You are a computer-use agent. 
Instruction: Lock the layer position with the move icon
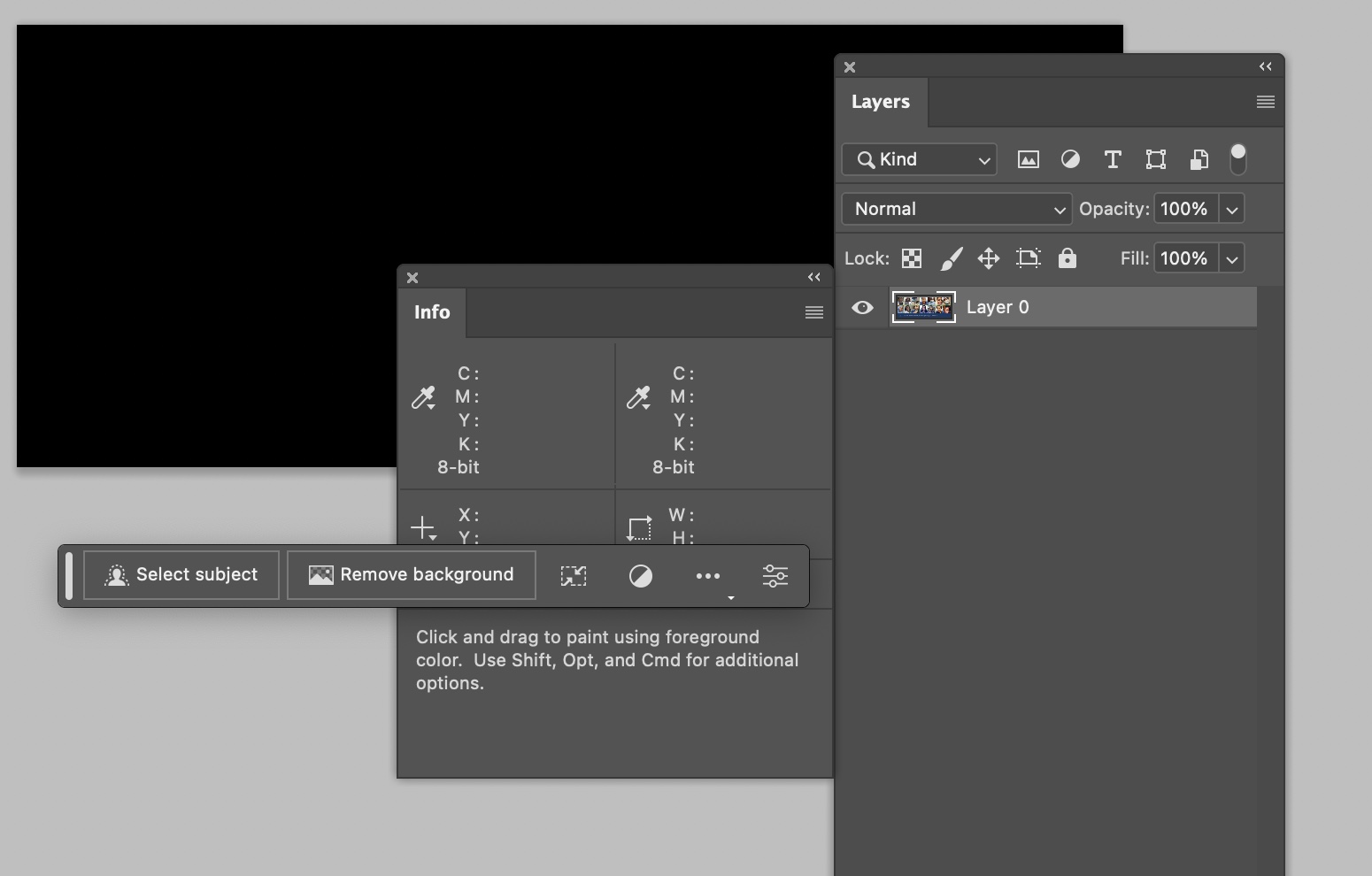click(x=988, y=258)
